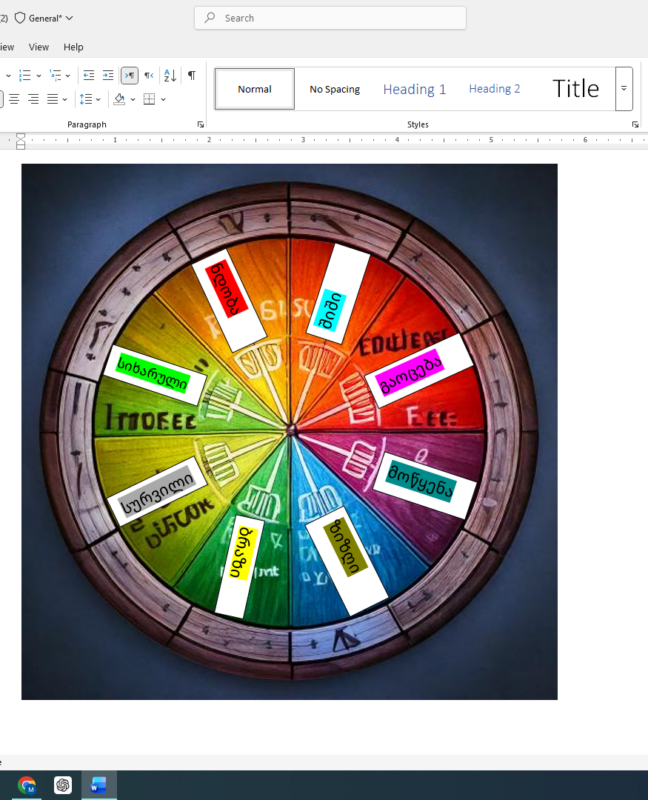Click the numbered list icon
The height and width of the screenshot is (800, 648).
point(23,75)
